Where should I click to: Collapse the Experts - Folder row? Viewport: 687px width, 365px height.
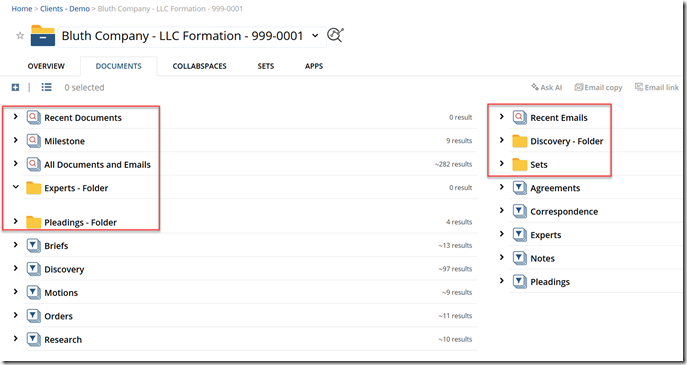16,187
